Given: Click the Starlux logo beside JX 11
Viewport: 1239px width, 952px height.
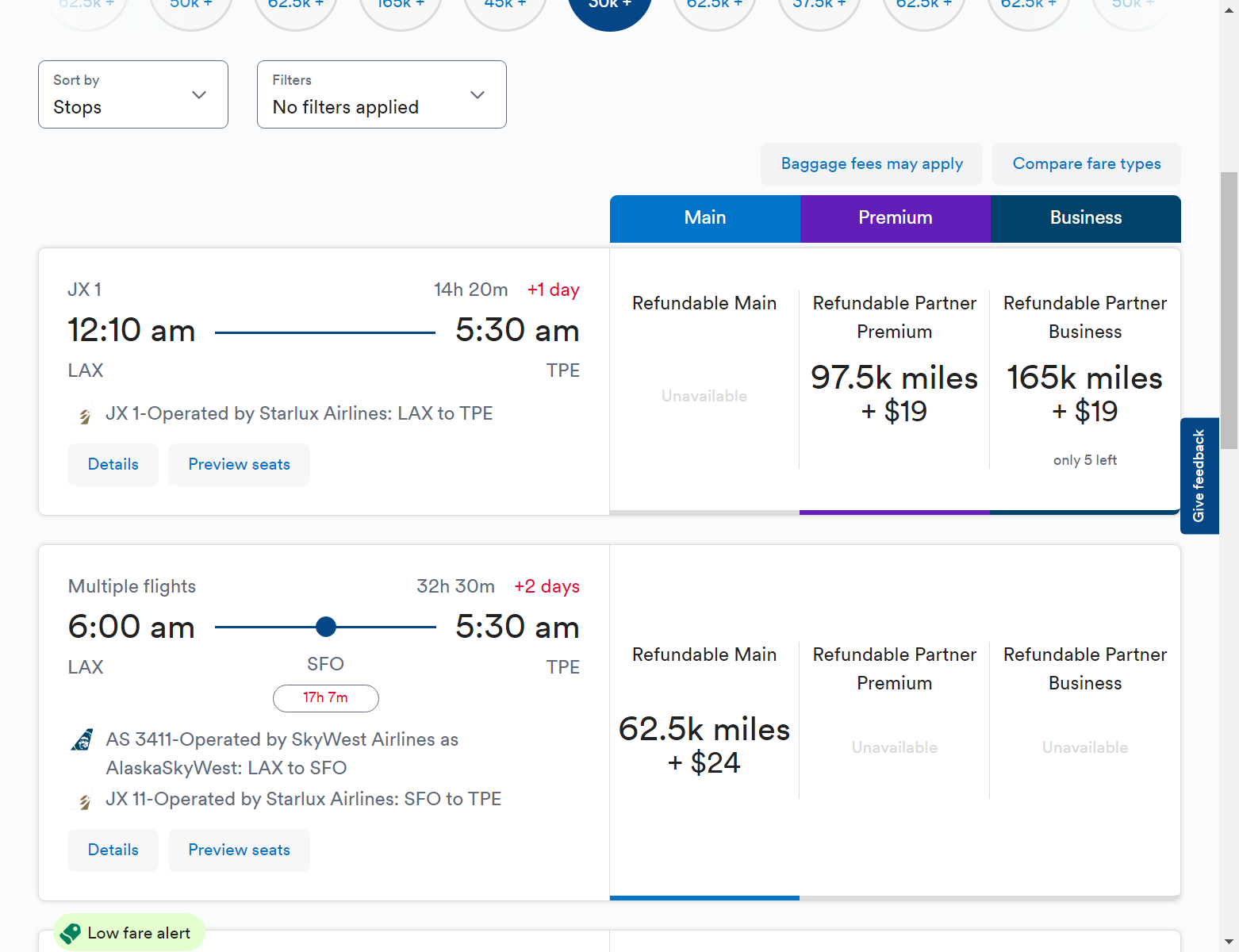Looking at the screenshot, I should click(84, 800).
